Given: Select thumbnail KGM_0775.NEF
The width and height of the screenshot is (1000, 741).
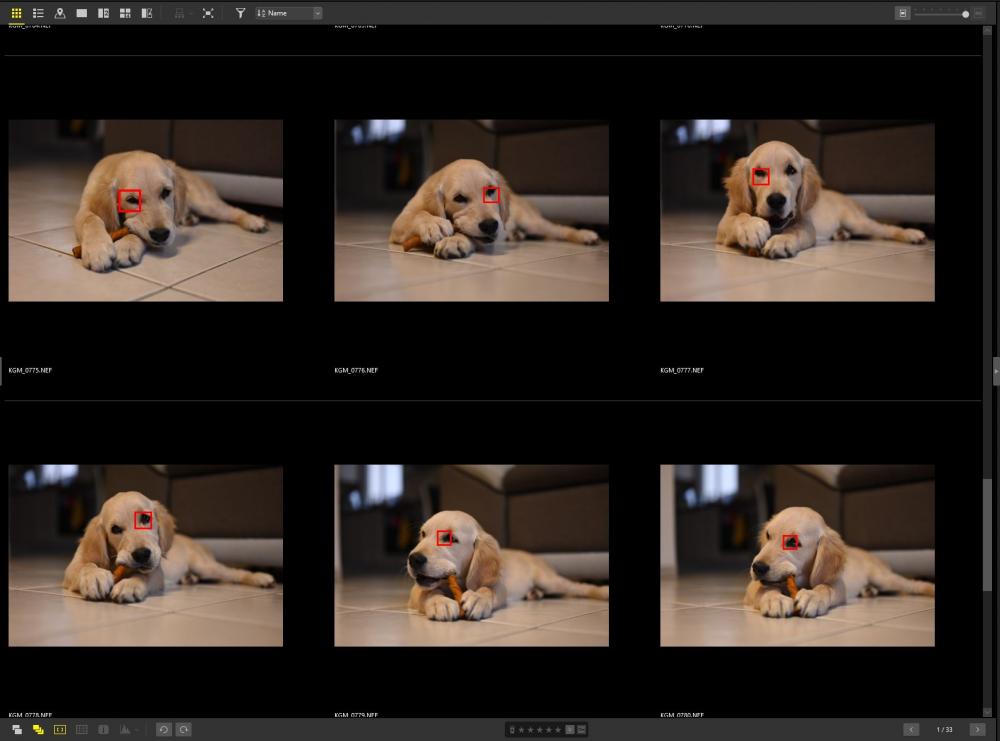Looking at the screenshot, I should [x=145, y=210].
